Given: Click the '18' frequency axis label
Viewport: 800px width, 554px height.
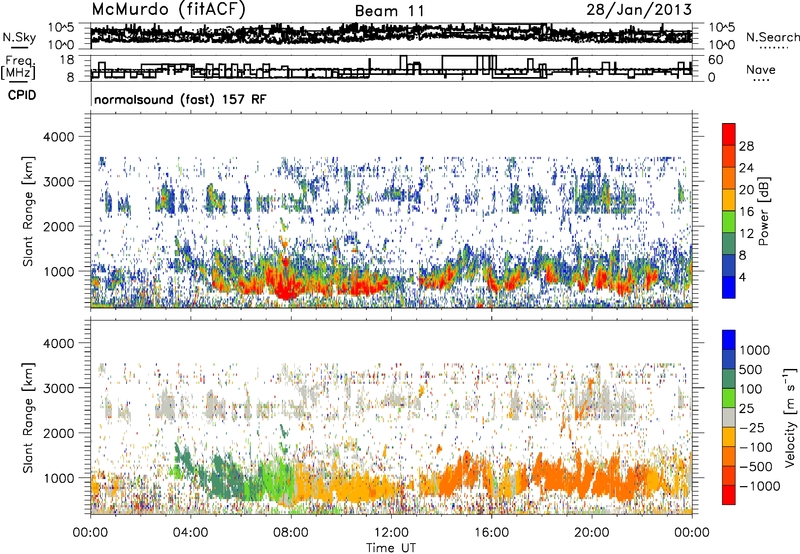Looking at the screenshot, I should [x=67, y=60].
